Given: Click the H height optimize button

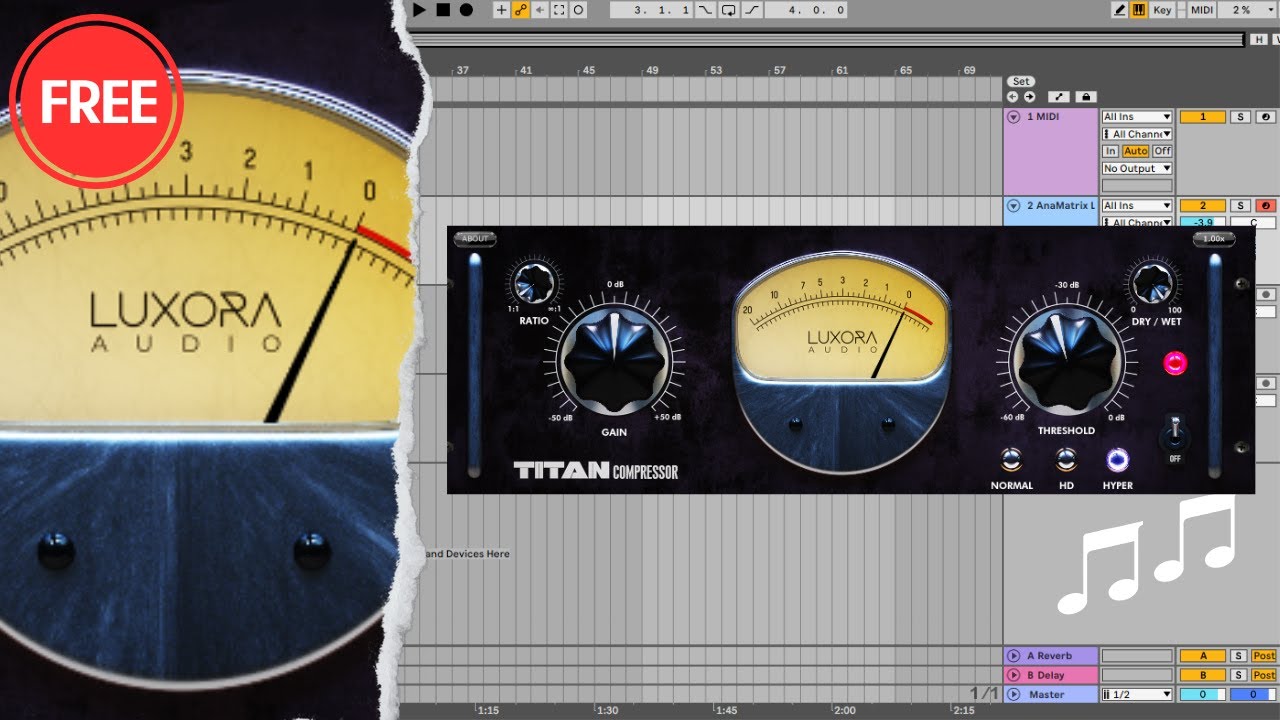Looking at the screenshot, I should [1260, 40].
